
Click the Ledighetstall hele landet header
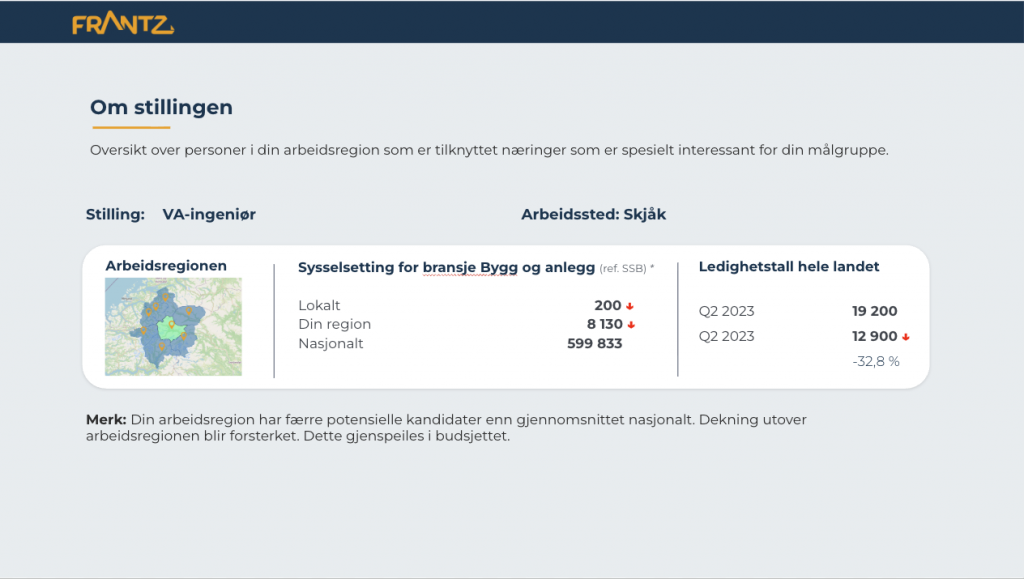[x=788, y=266]
